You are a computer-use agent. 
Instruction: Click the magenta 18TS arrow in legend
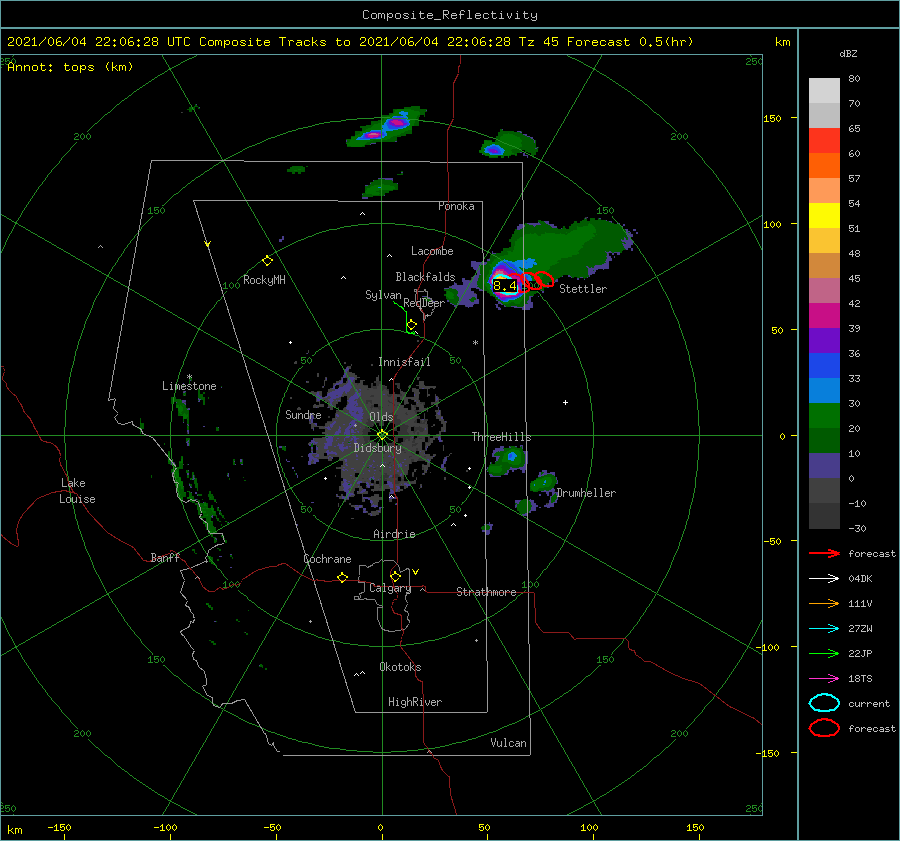click(x=824, y=679)
